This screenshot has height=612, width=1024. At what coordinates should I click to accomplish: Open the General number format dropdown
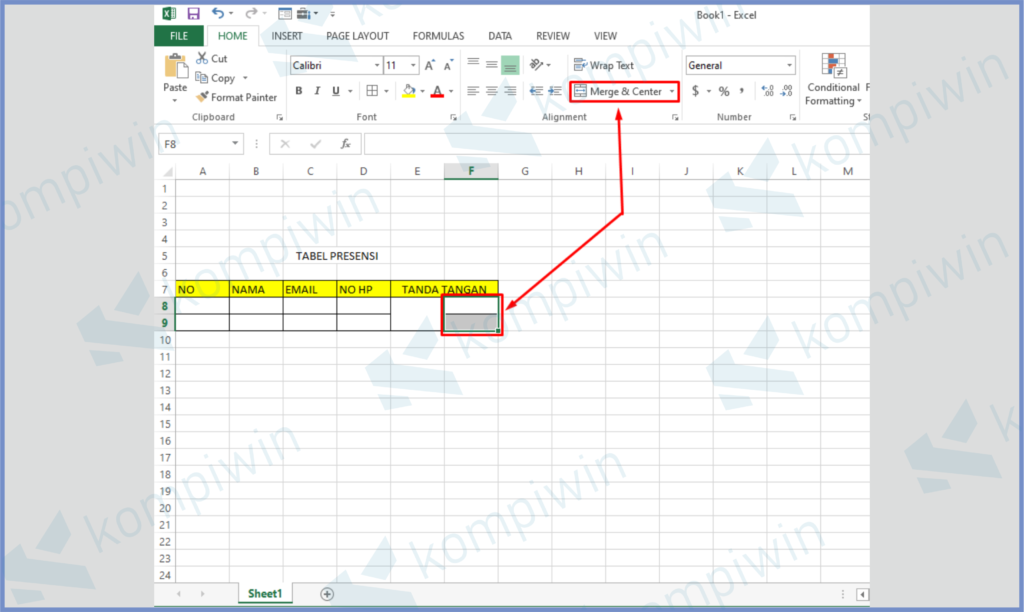coord(789,65)
